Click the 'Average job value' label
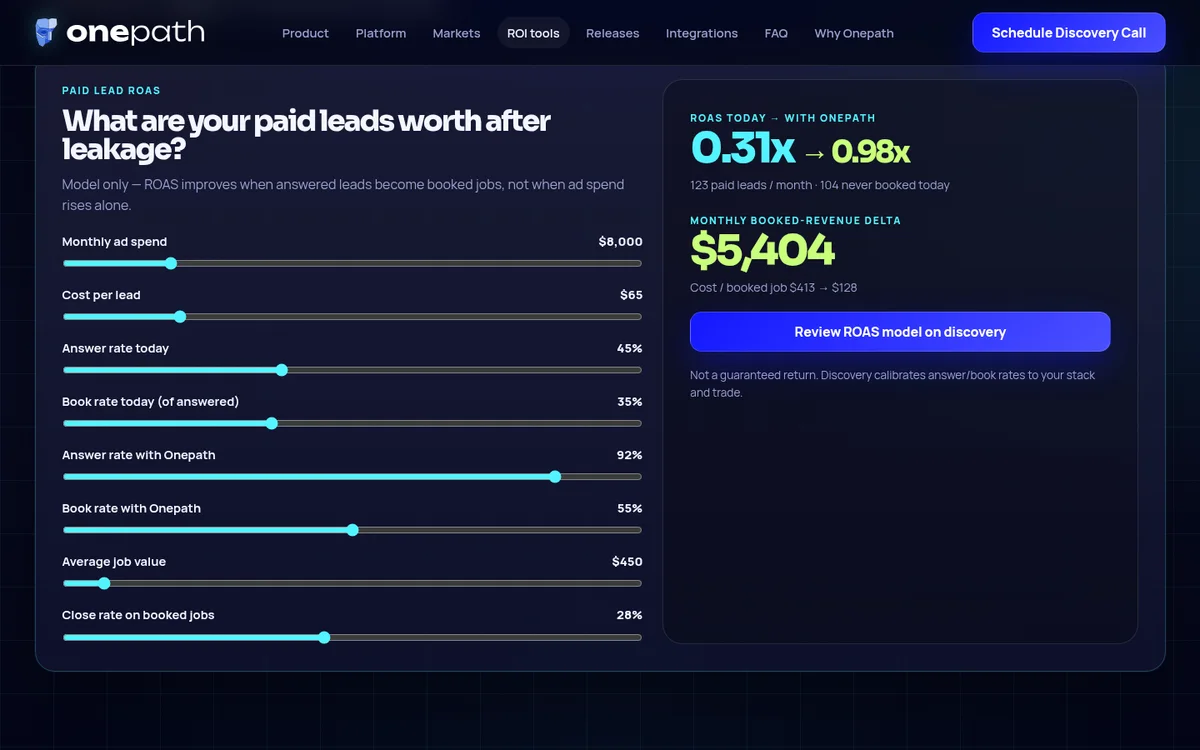Image resolution: width=1200 pixels, height=750 pixels. 114,562
